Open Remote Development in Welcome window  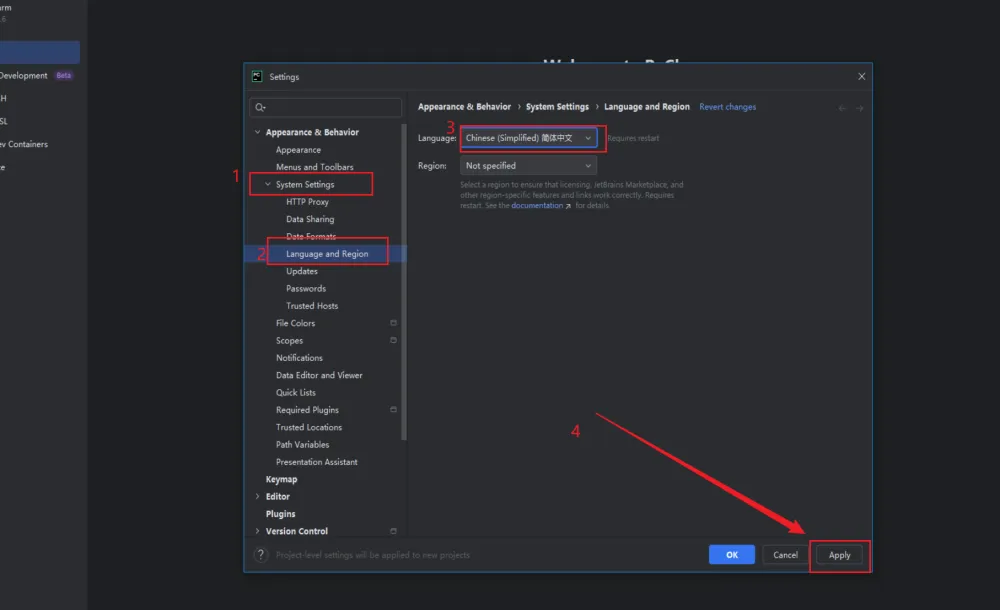pos(24,75)
